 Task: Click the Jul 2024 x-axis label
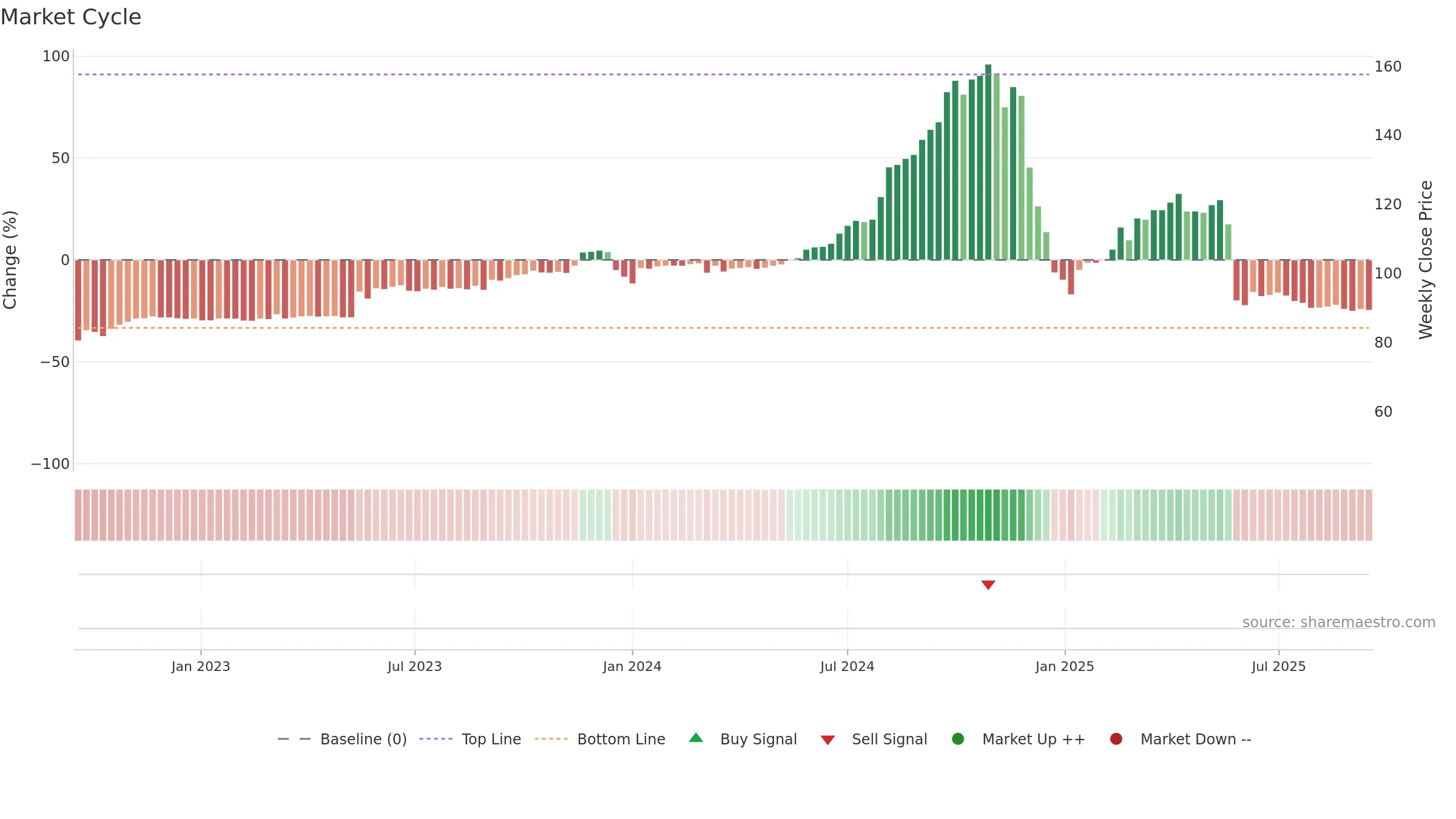(x=848, y=666)
